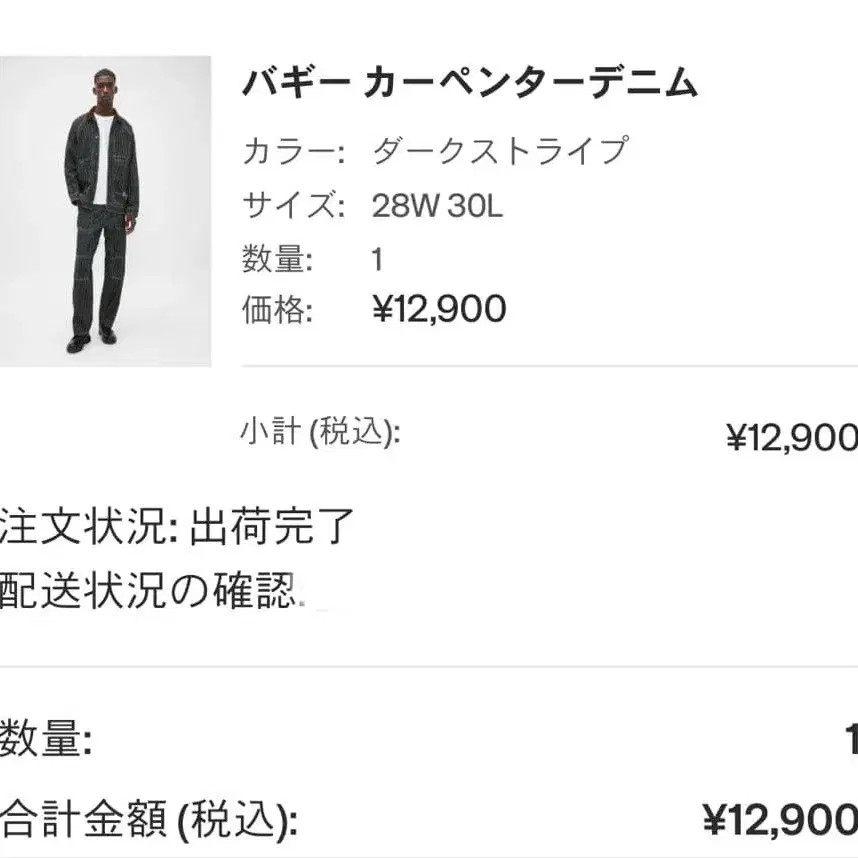This screenshot has width=858, height=858.
Task: Click the 数量 label under product details
Action: [x=277, y=260]
